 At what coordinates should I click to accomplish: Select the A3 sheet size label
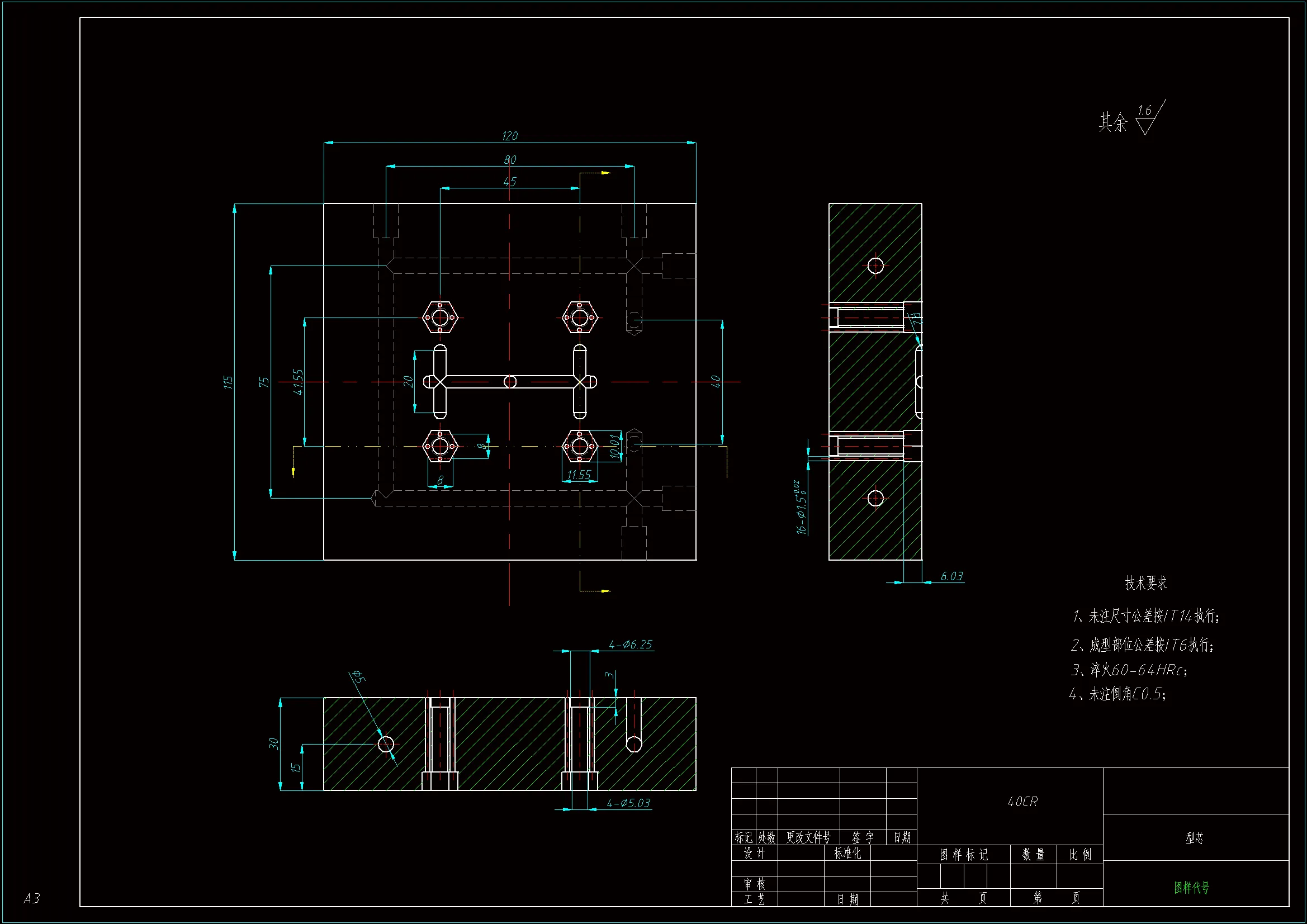point(32,898)
